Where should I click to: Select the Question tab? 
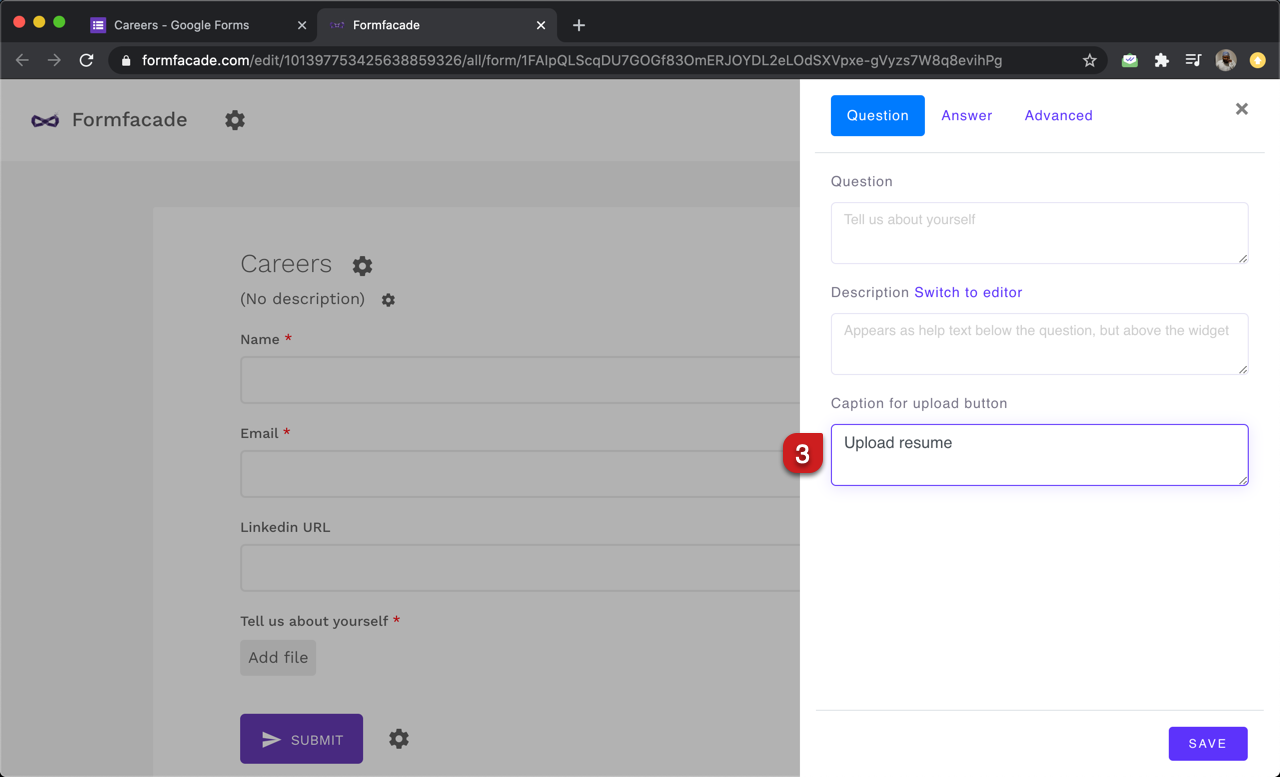tap(877, 116)
